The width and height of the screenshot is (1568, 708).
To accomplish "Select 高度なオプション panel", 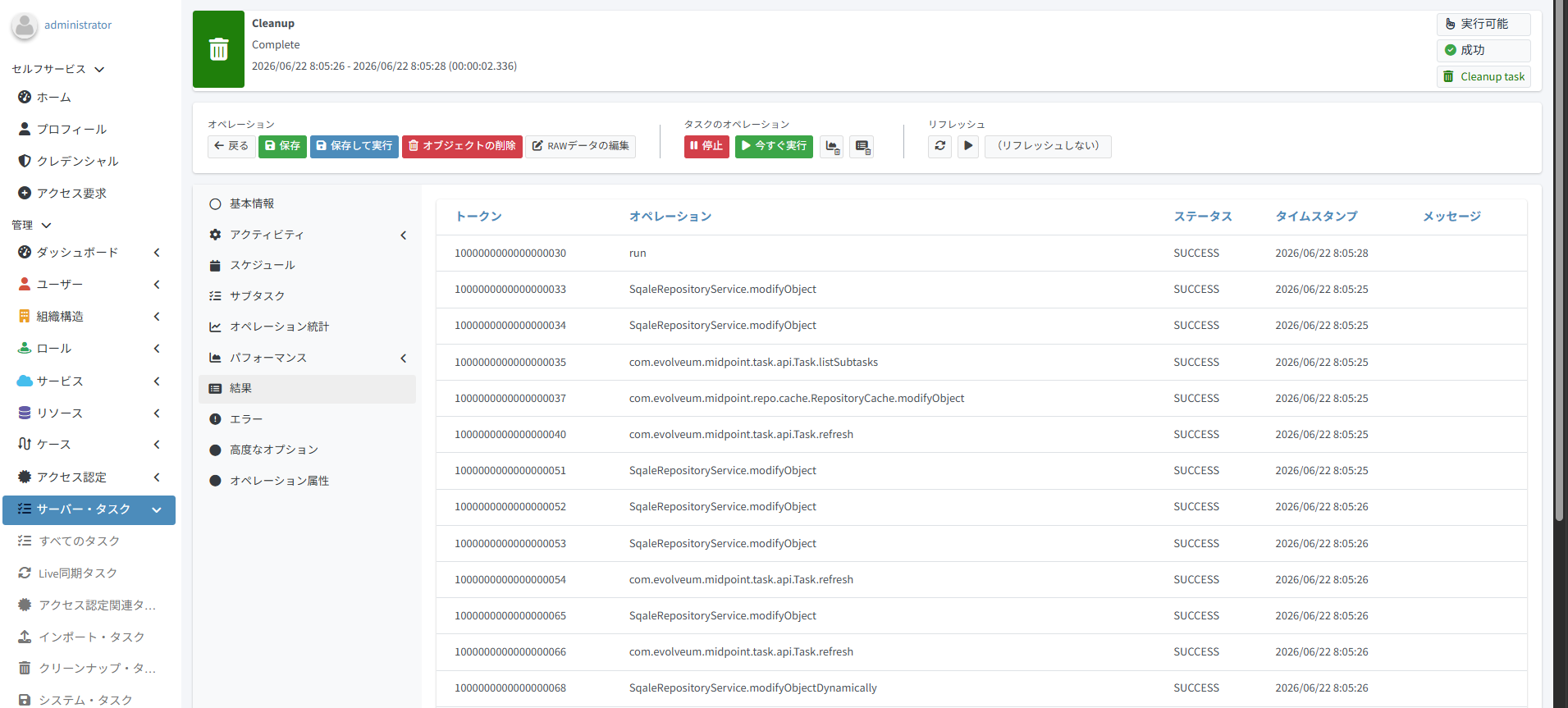I will pyautogui.click(x=307, y=450).
